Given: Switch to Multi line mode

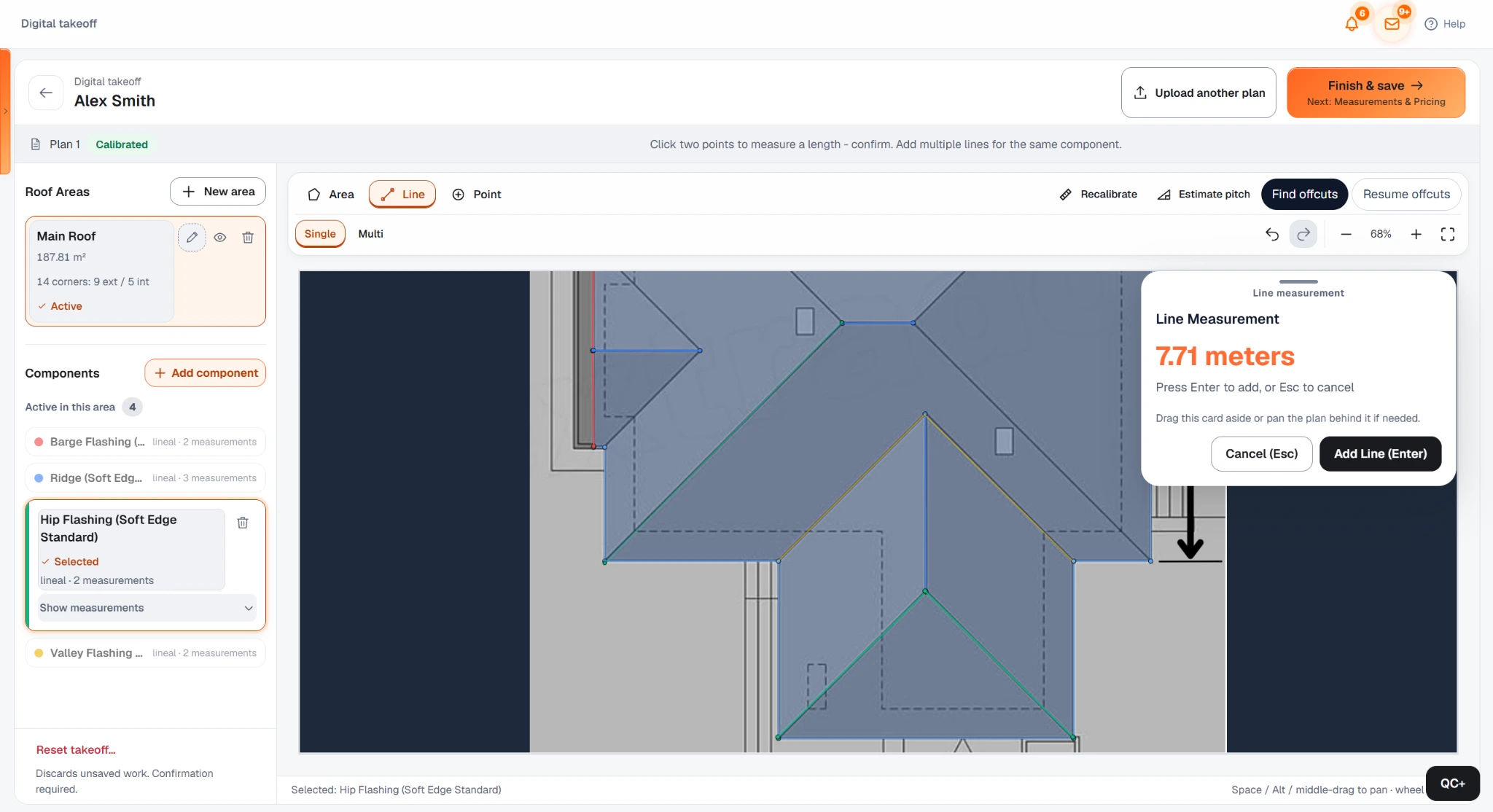Looking at the screenshot, I should coord(370,234).
